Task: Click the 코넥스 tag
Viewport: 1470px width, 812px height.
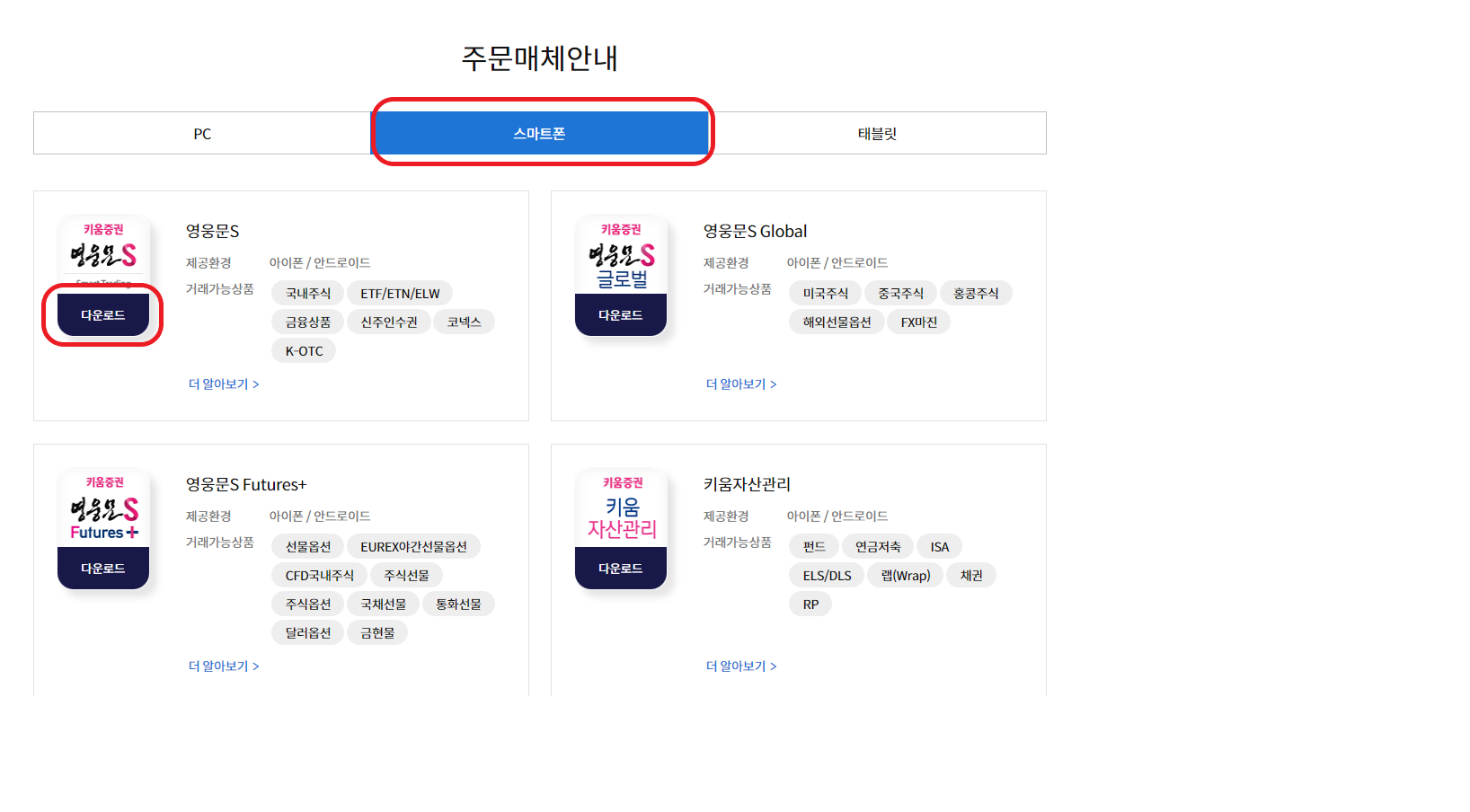Action: coord(465,322)
